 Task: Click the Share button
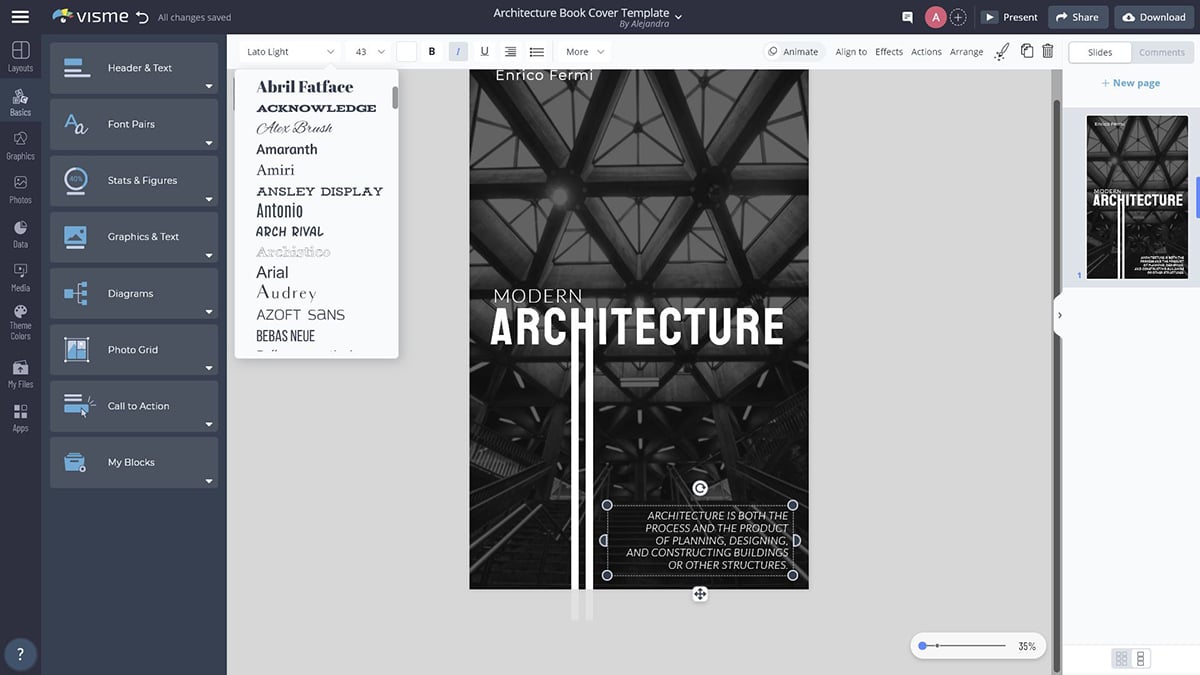[x=1077, y=17]
